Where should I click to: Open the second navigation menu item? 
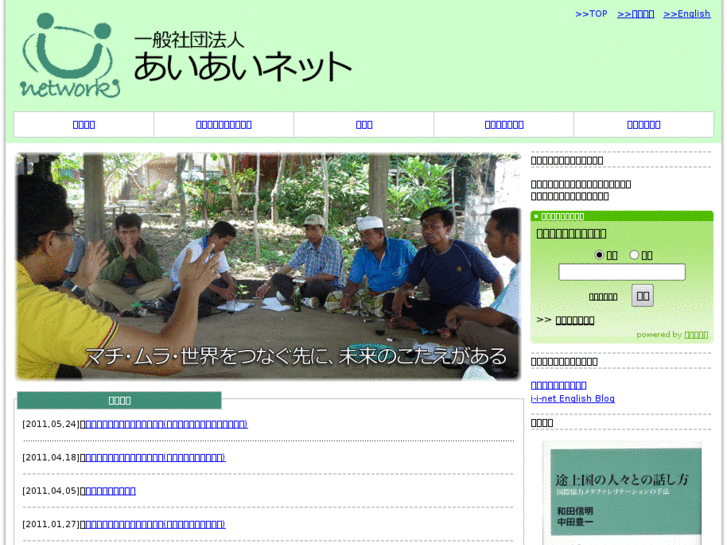coord(224,125)
